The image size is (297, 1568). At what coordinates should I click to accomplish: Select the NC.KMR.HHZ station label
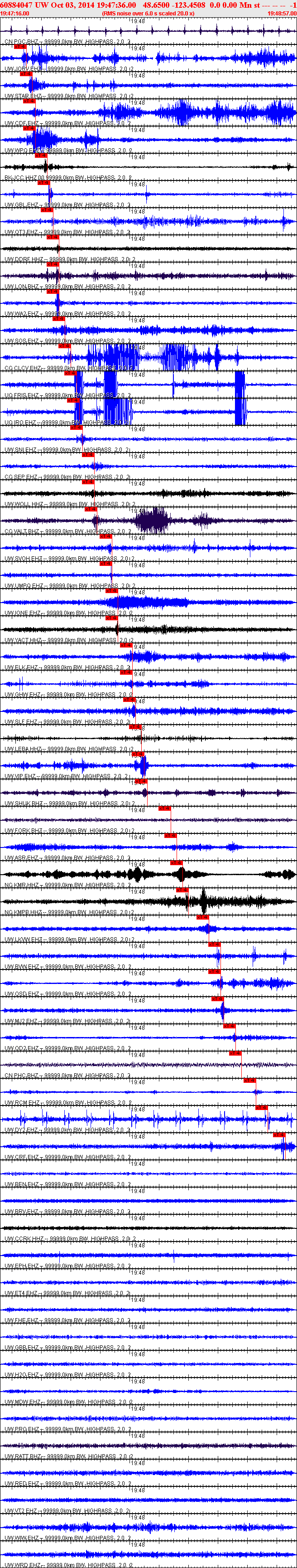(67, 886)
